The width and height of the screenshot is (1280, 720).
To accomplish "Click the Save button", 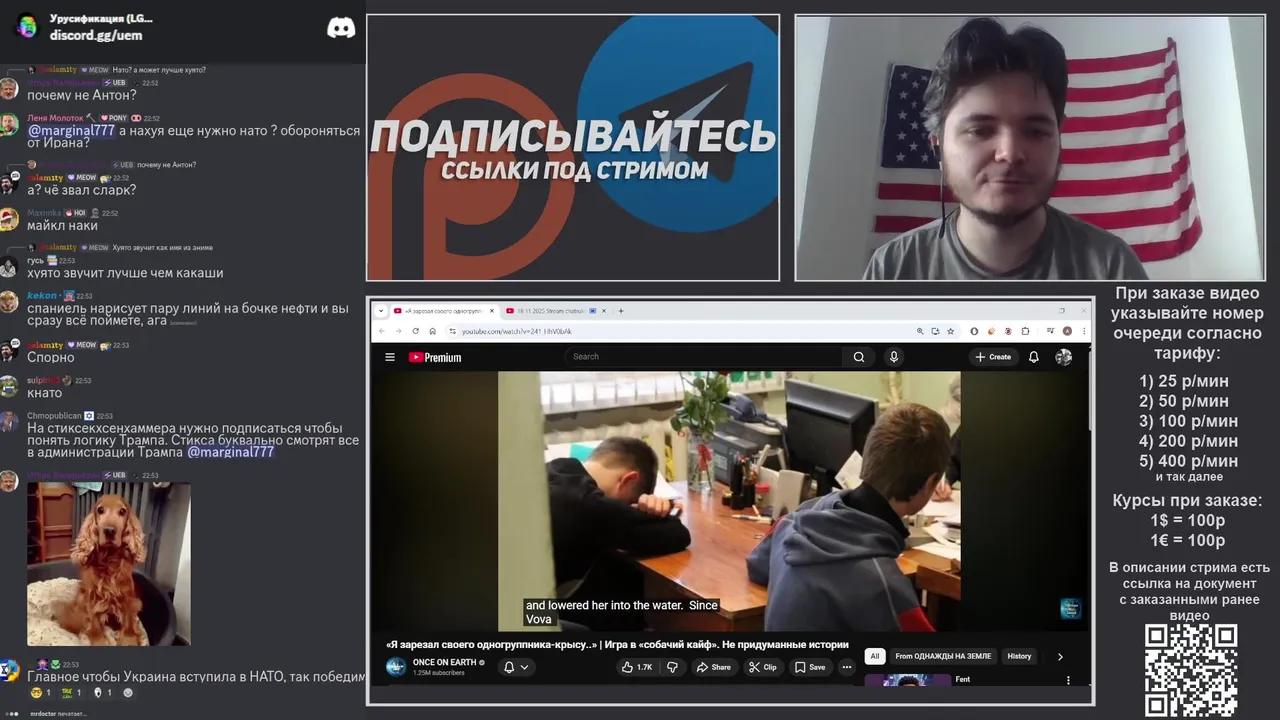I will pyautogui.click(x=810, y=667).
